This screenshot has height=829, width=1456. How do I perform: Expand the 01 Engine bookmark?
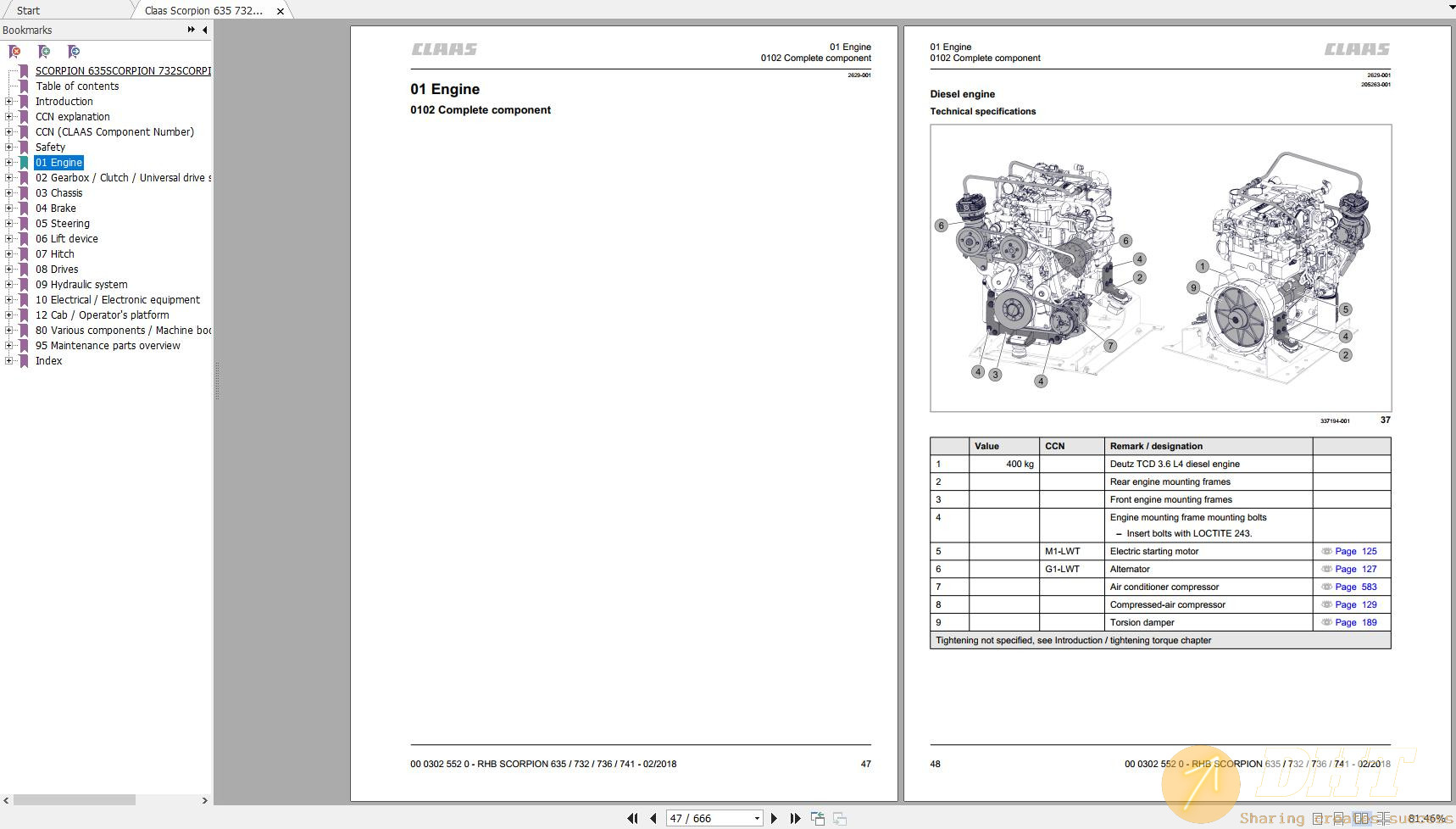click(9, 163)
